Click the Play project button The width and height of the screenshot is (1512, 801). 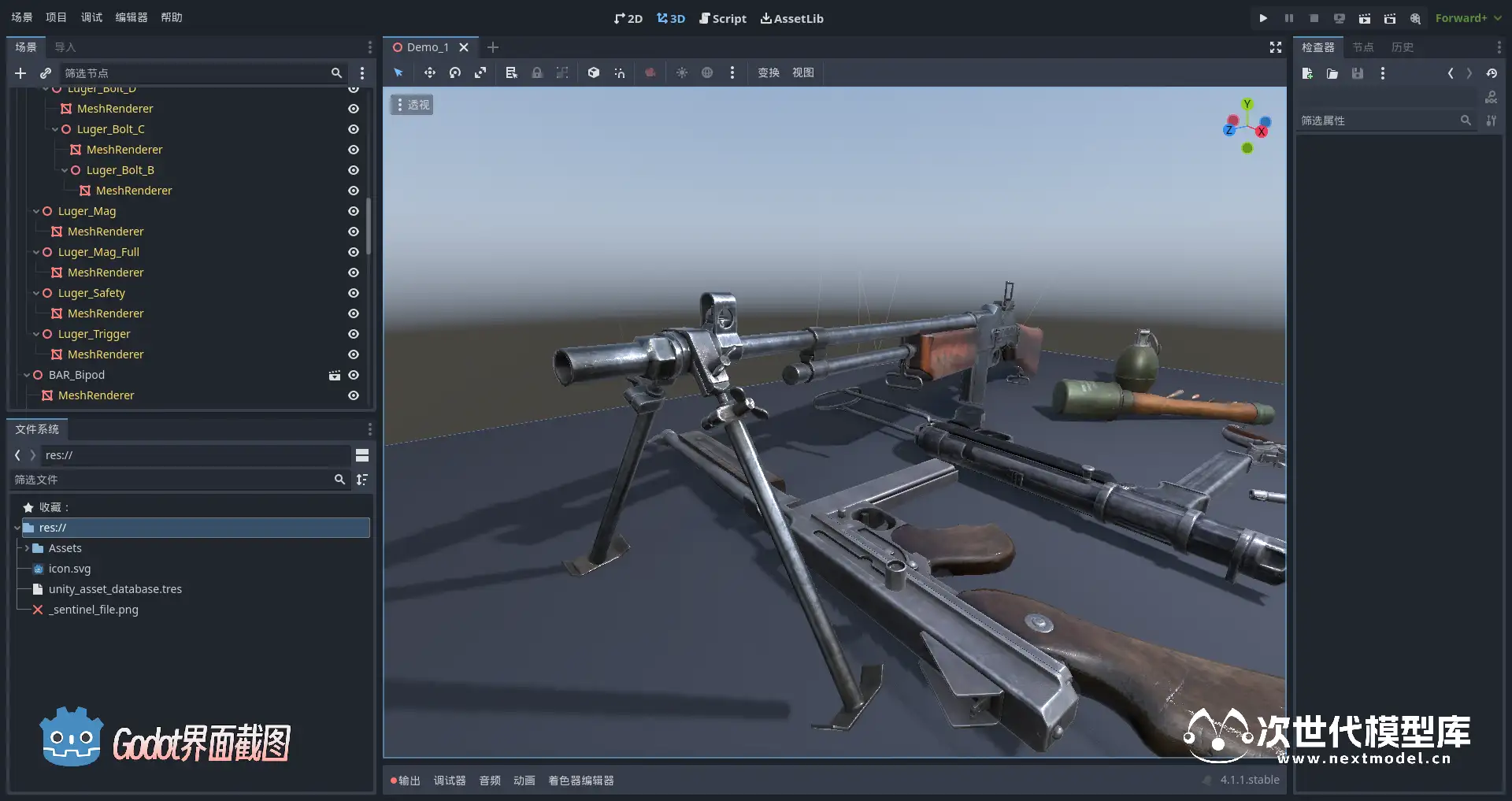pyautogui.click(x=1263, y=18)
